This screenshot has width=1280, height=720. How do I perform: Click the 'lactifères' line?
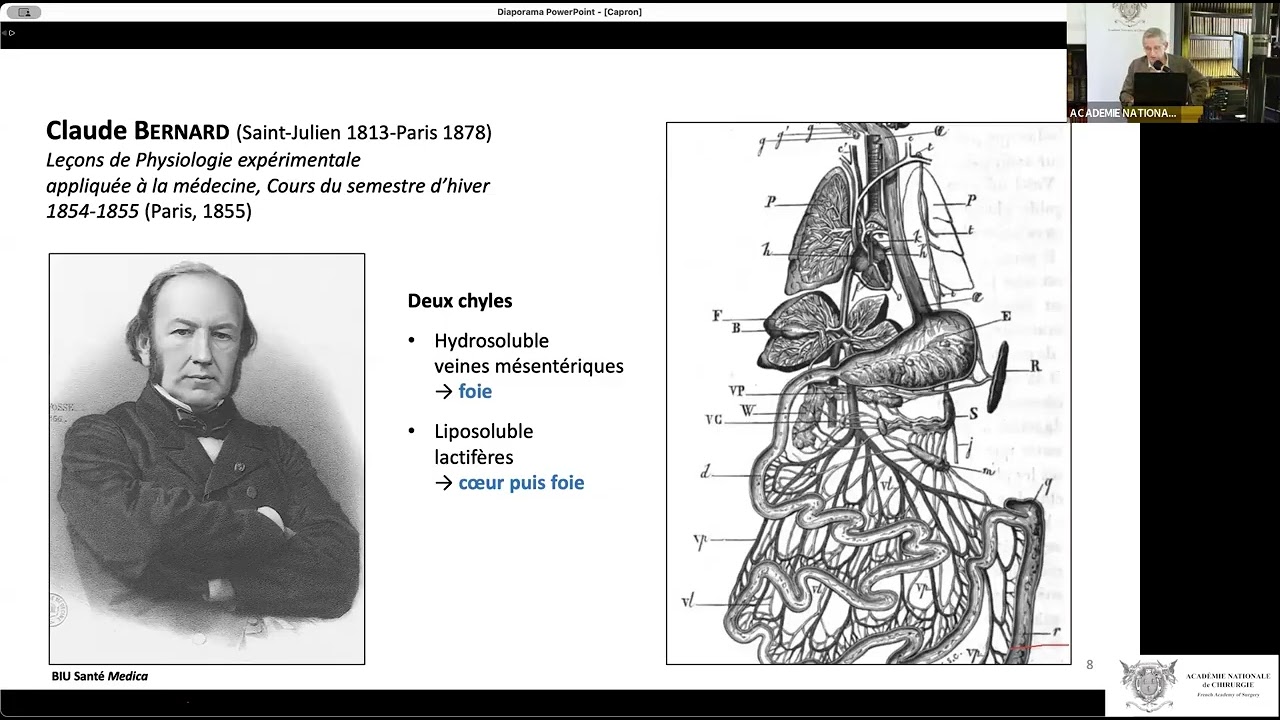click(474, 457)
